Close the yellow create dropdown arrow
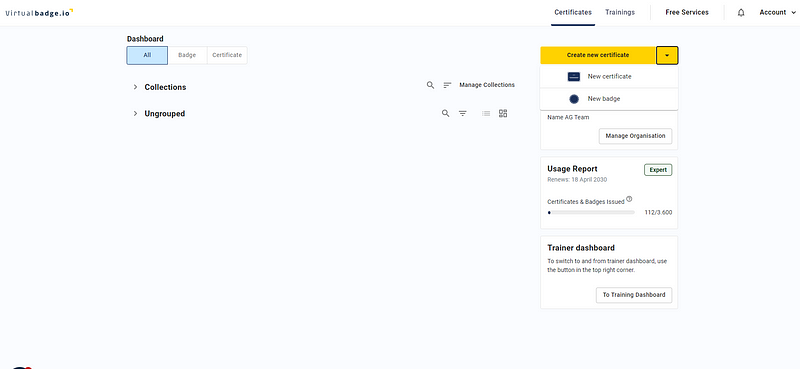Screen dimensions: 800x369 tap(667, 55)
